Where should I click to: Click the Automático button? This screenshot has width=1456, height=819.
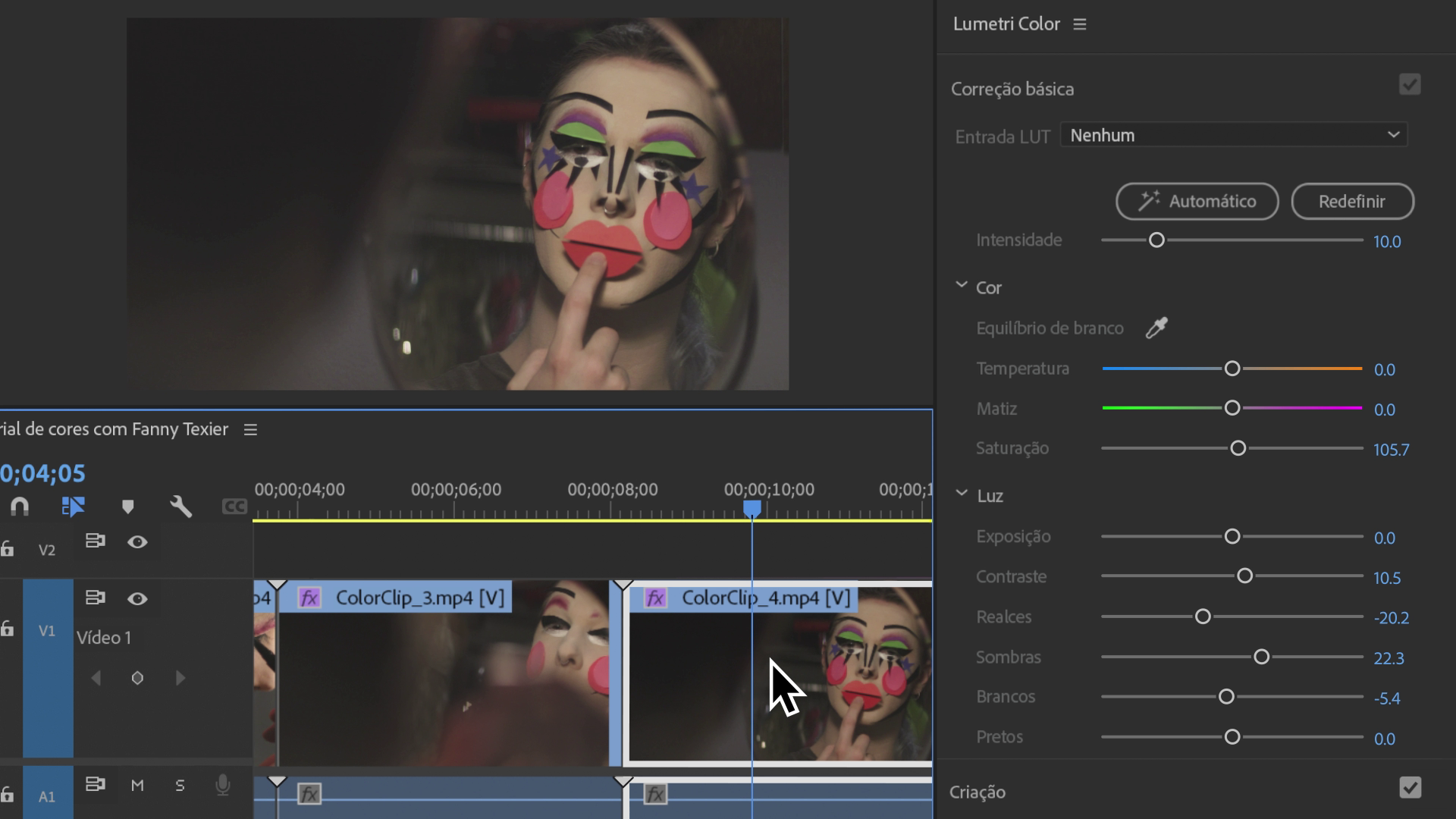(x=1197, y=202)
